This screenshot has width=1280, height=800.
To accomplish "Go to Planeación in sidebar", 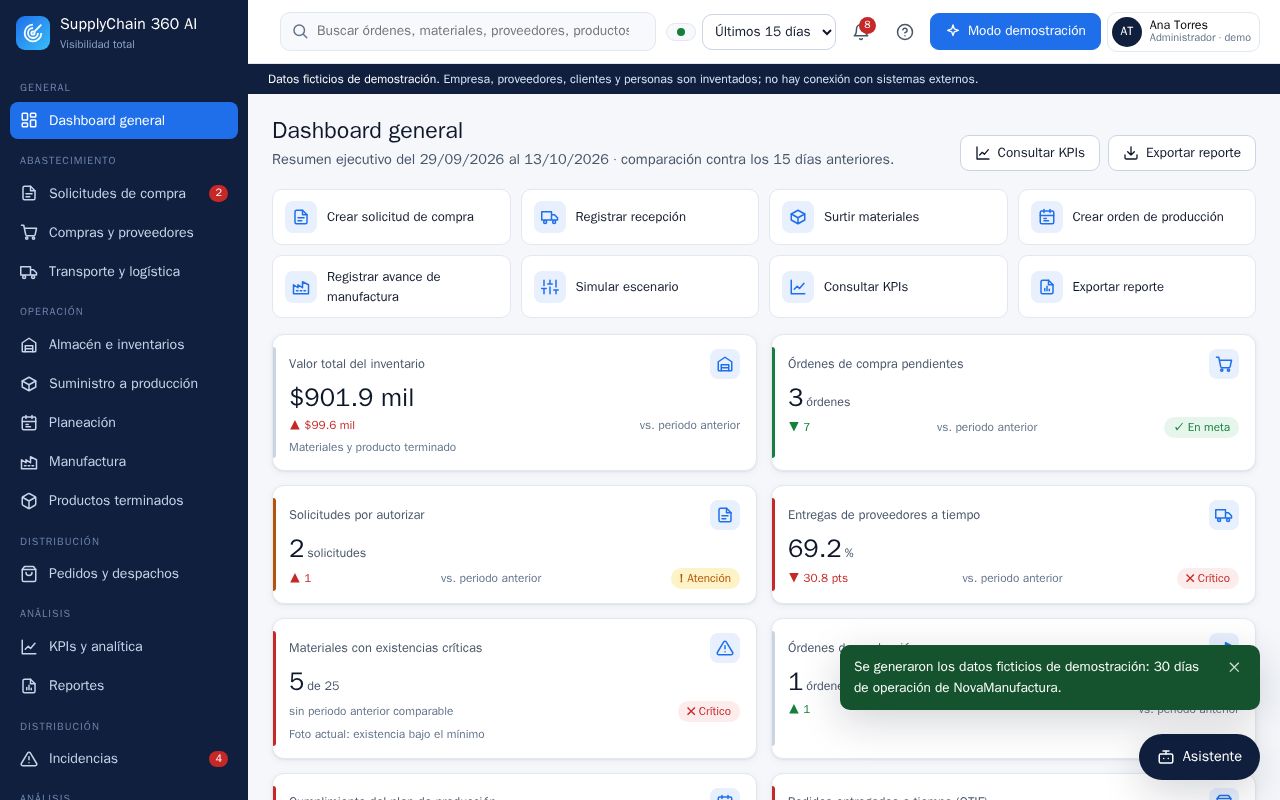I will pyautogui.click(x=124, y=422).
